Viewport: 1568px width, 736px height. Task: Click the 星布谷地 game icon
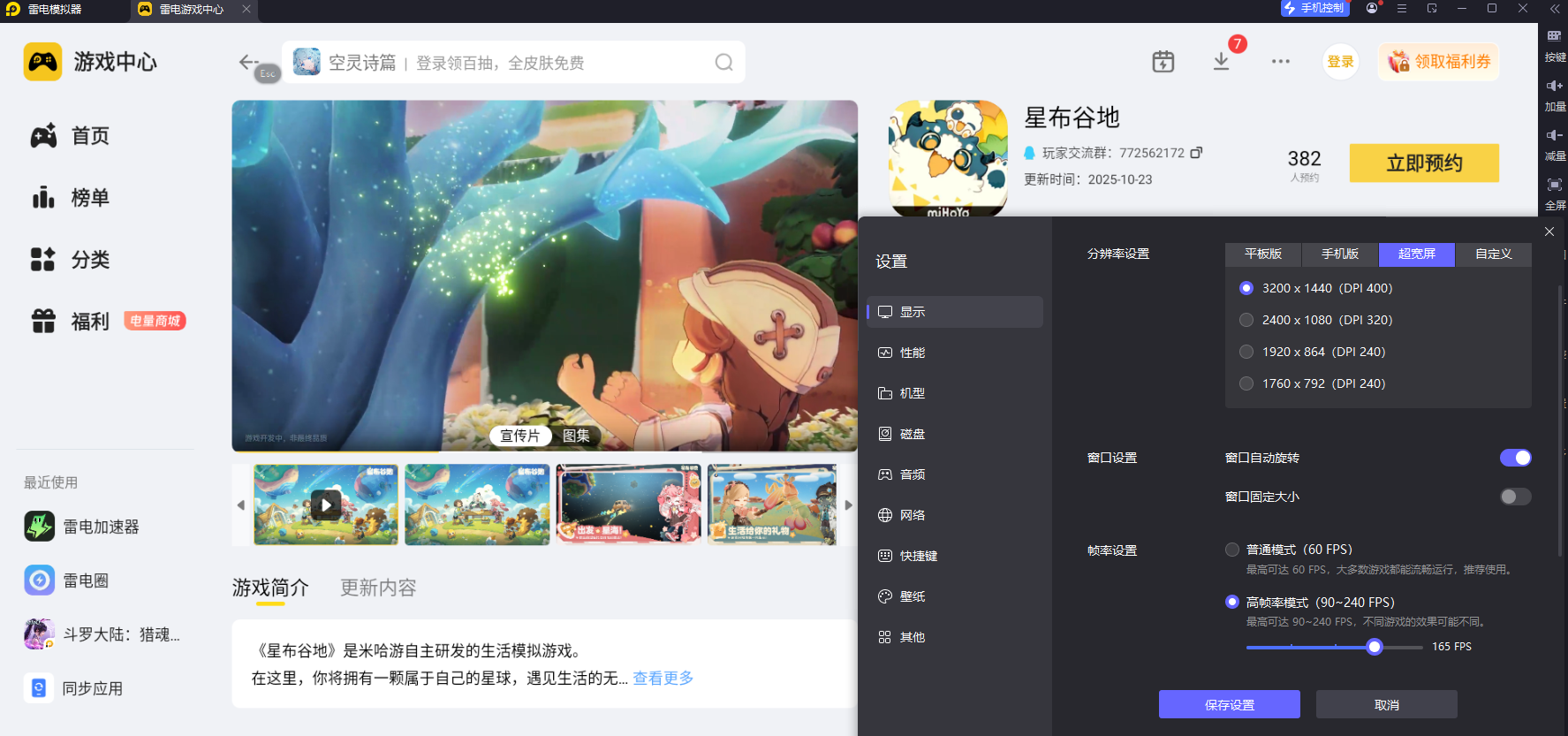pyautogui.click(x=948, y=158)
